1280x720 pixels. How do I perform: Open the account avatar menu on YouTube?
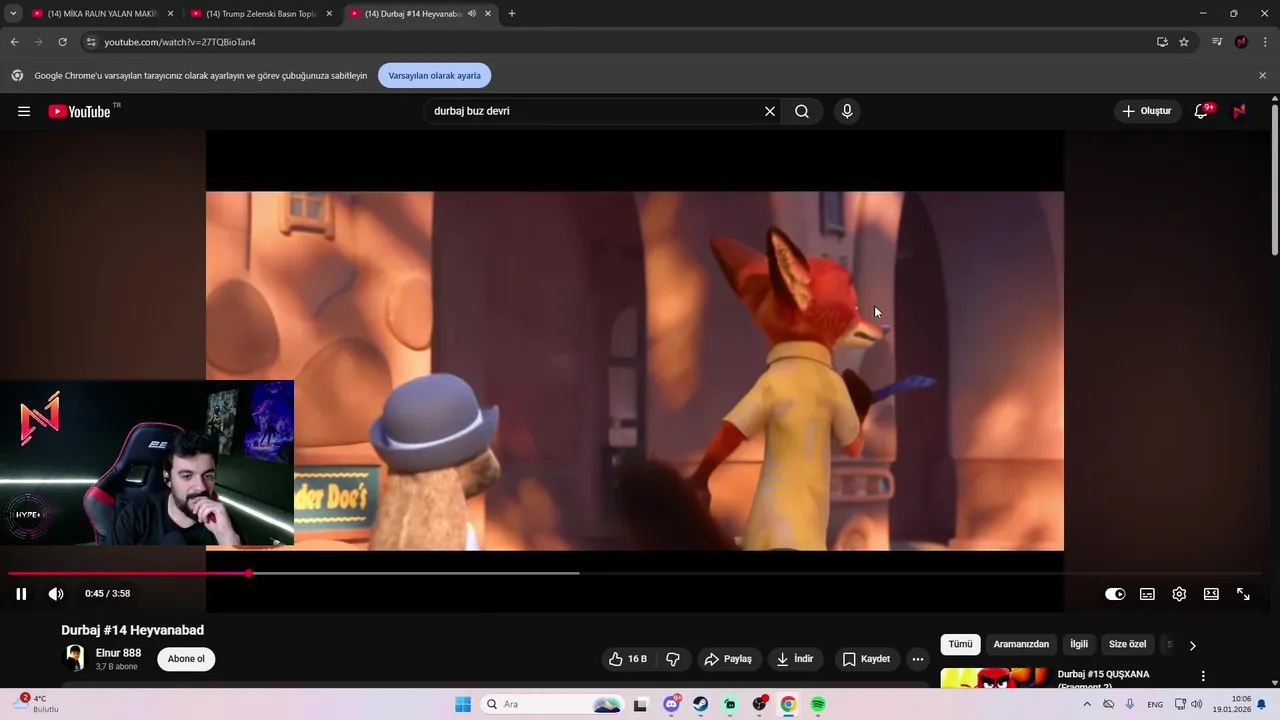pyautogui.click(x=1240, y=111)
